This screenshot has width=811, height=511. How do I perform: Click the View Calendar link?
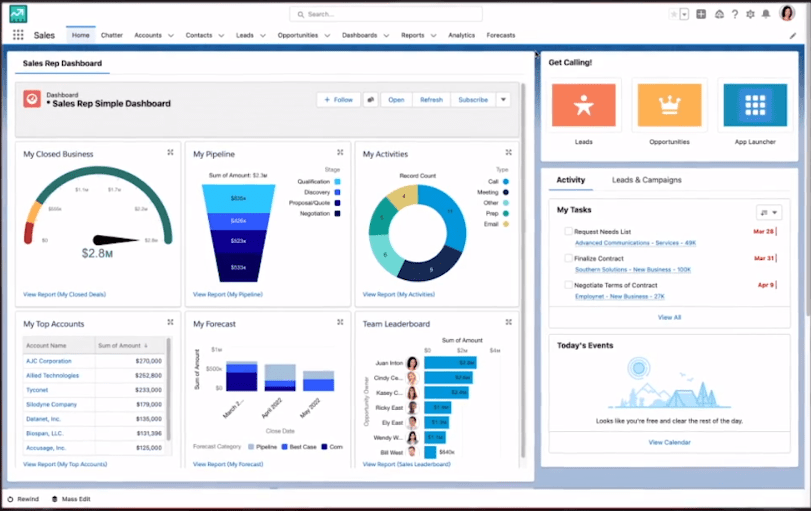tap(669, 442)
